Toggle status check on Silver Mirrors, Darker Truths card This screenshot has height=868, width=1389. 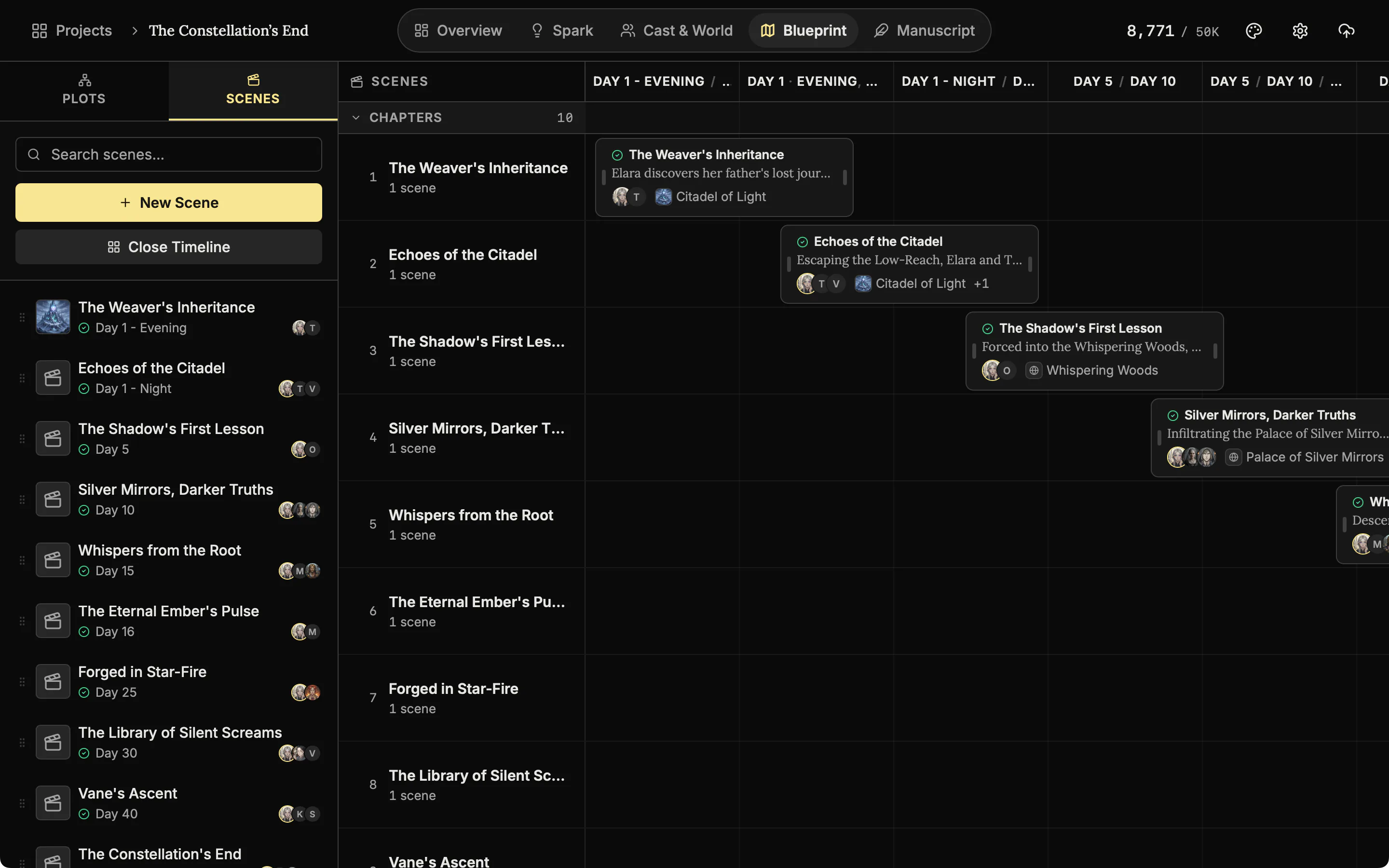[x=1172, y=416]
